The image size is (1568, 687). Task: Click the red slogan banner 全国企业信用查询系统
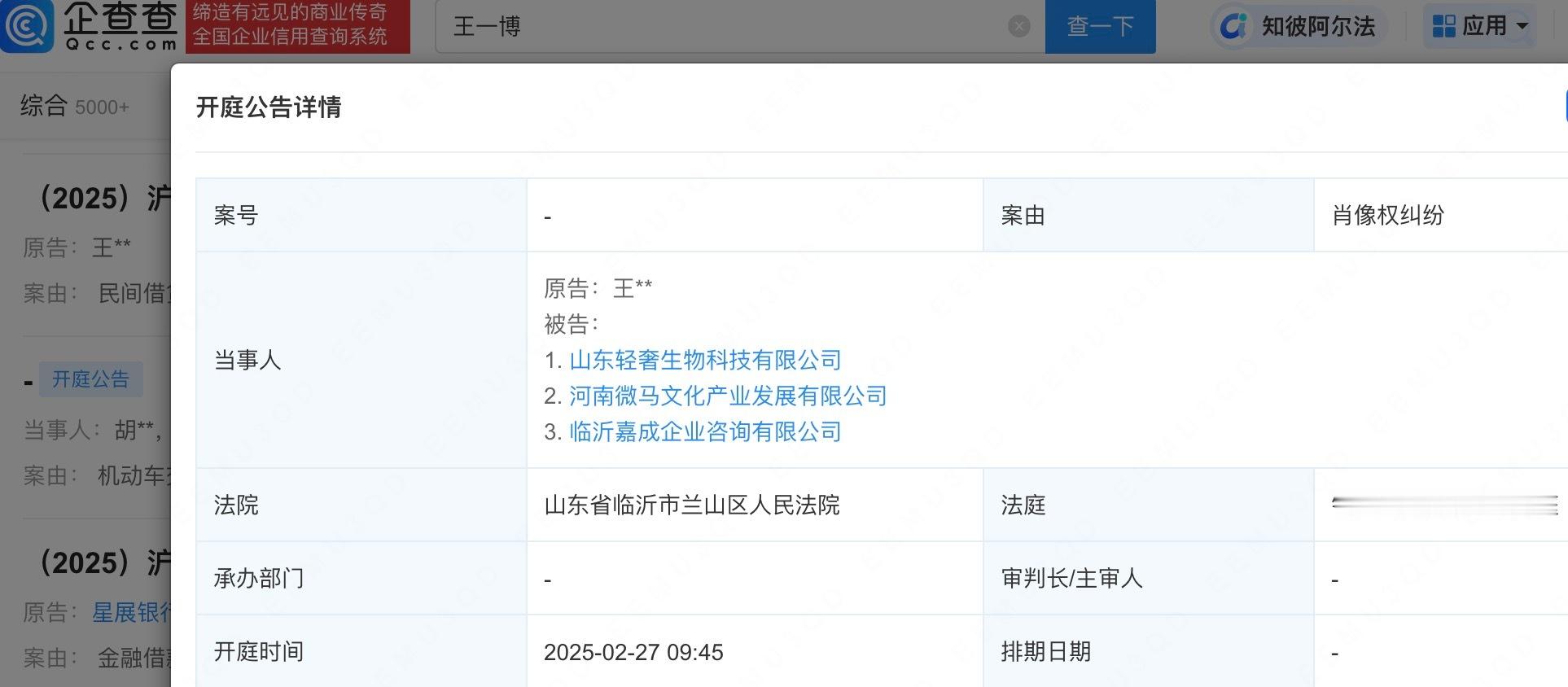tap(298, 26)
